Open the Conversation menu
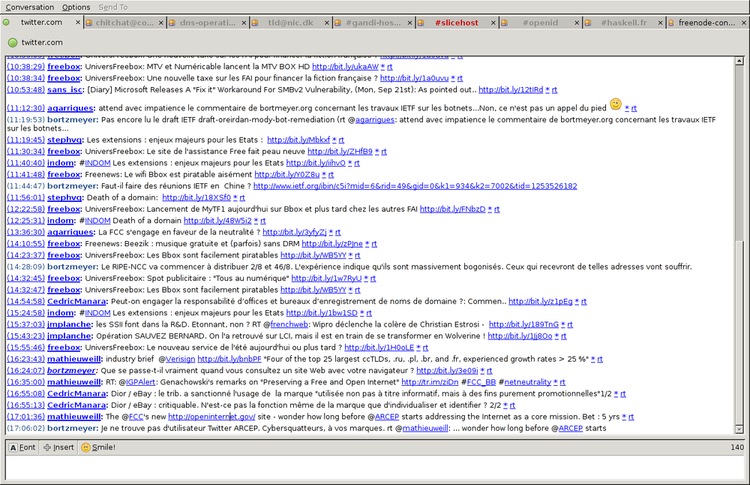 [30, 7]
